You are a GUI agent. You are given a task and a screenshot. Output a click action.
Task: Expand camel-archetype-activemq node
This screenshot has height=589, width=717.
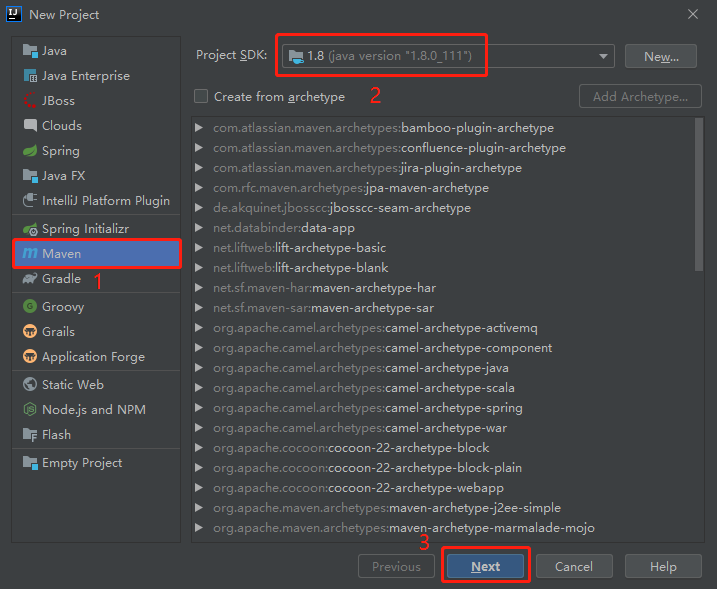(199, 328)
